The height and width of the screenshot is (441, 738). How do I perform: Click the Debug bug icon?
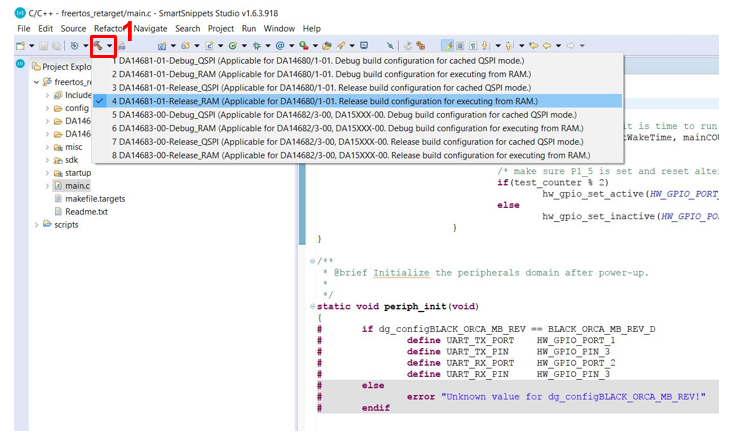257,46
